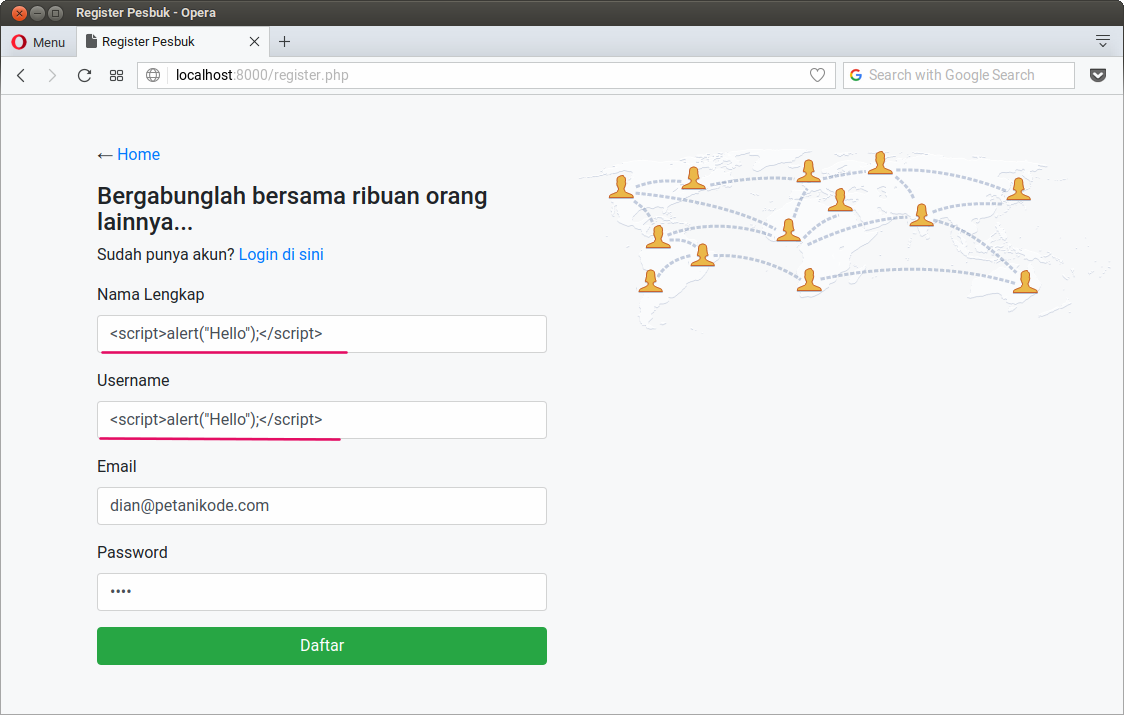Screen dimensions: 1124x715
Task: Click the back navigation arrow
Action: coord(21,75)
